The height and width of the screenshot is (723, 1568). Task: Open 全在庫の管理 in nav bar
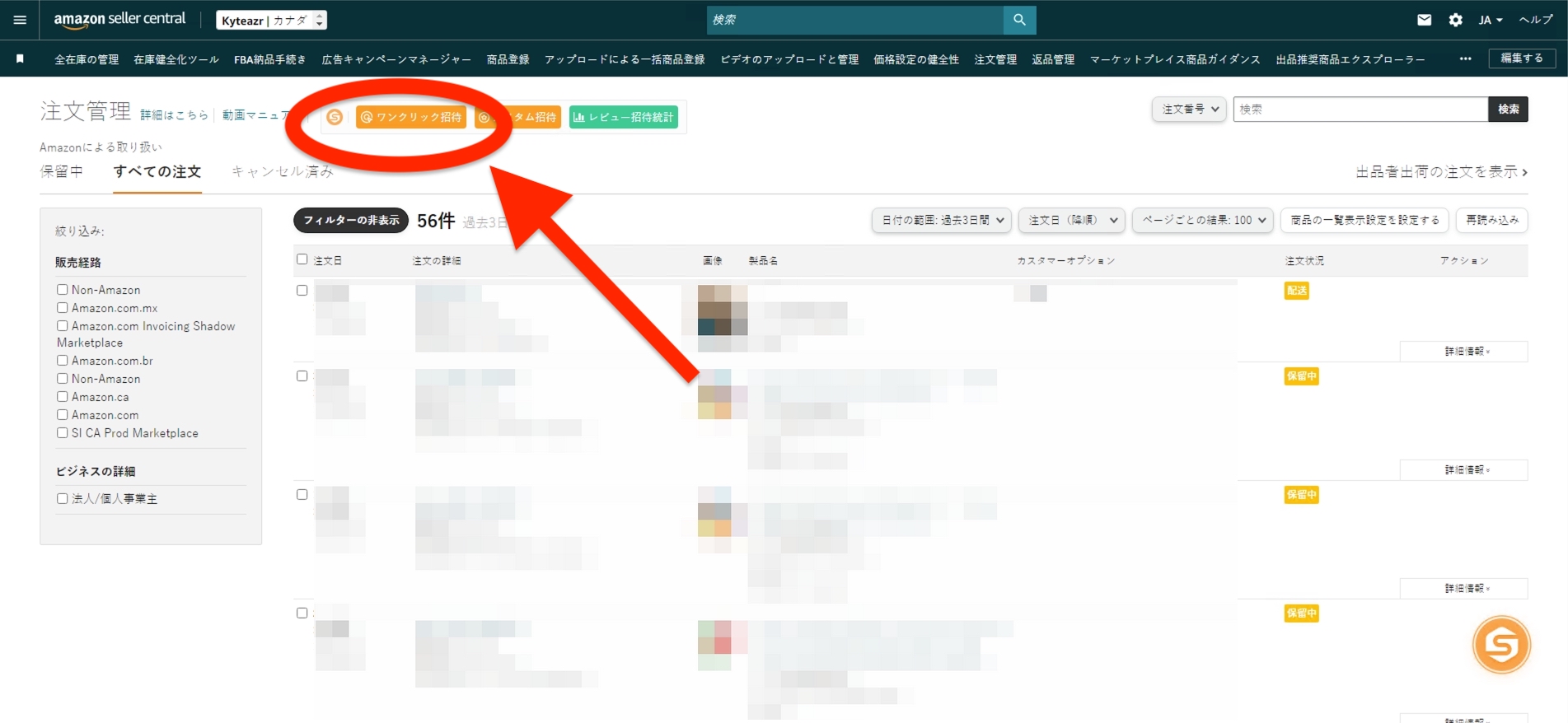(x=87, y=59)
